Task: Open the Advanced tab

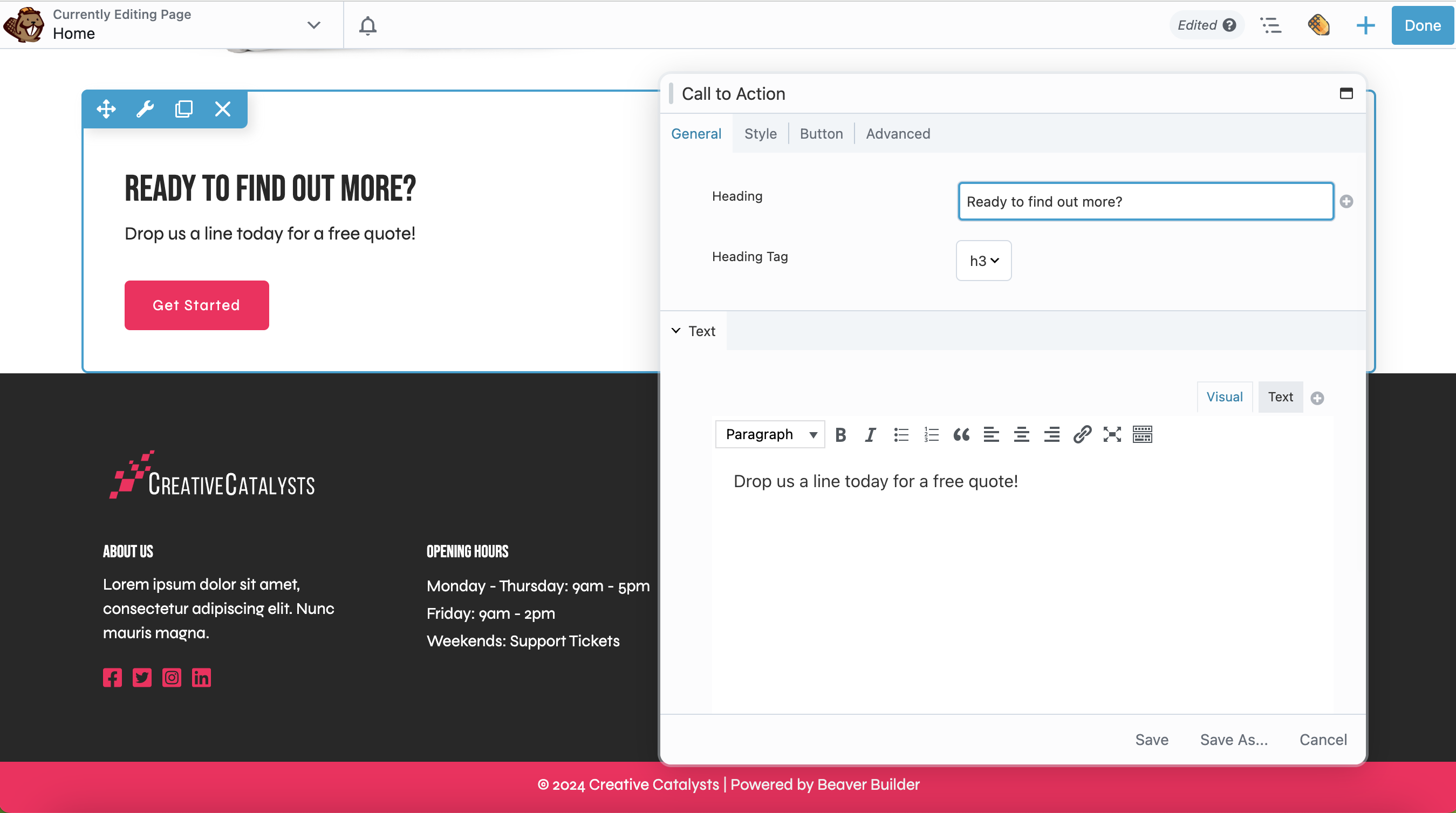Action: coord(898,133)
